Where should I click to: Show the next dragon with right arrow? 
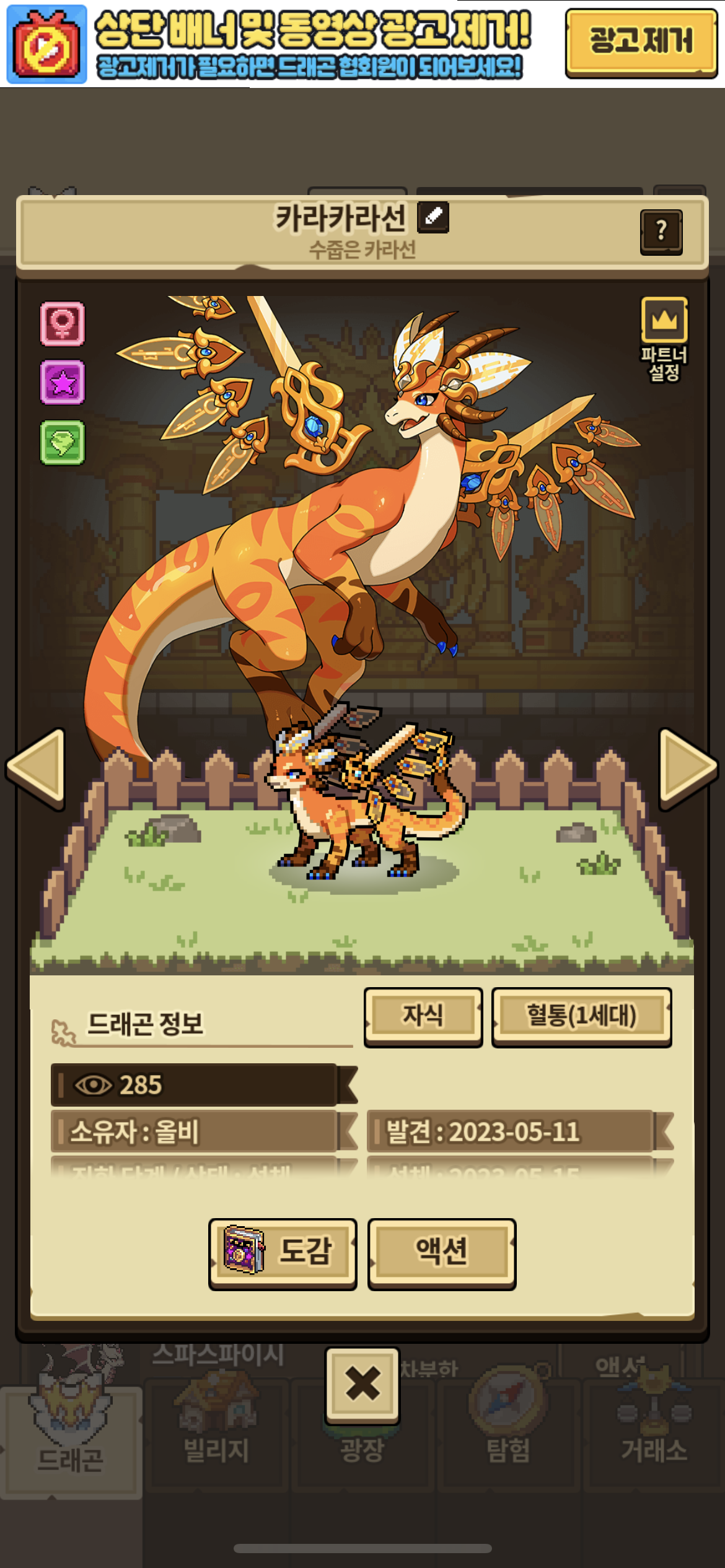coord(688,769)
